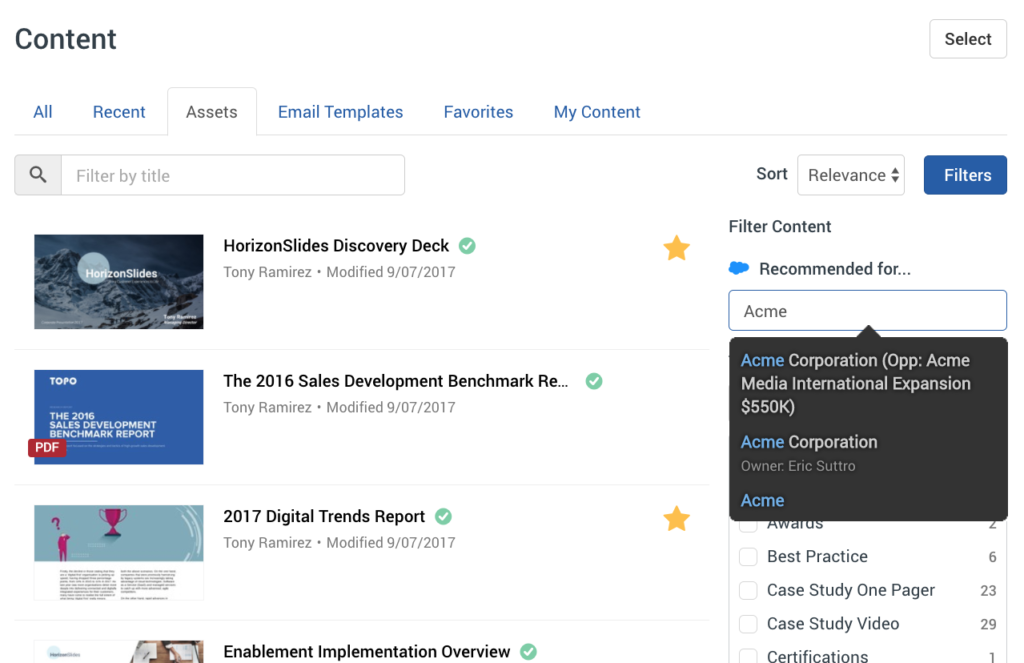Click the Select button

967,39
